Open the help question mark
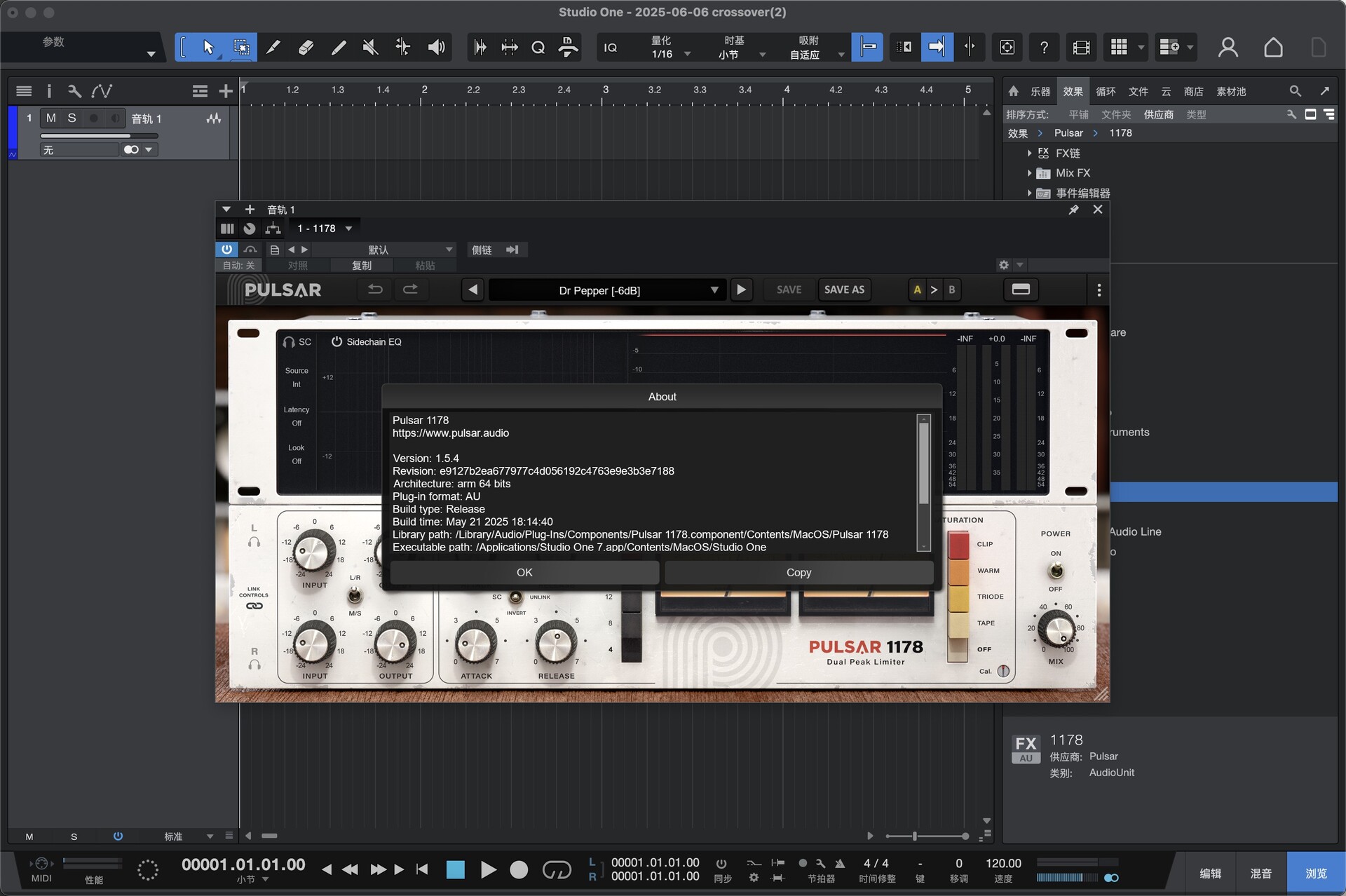This screenshot has height=896, width=1346. pos(1044,47)
